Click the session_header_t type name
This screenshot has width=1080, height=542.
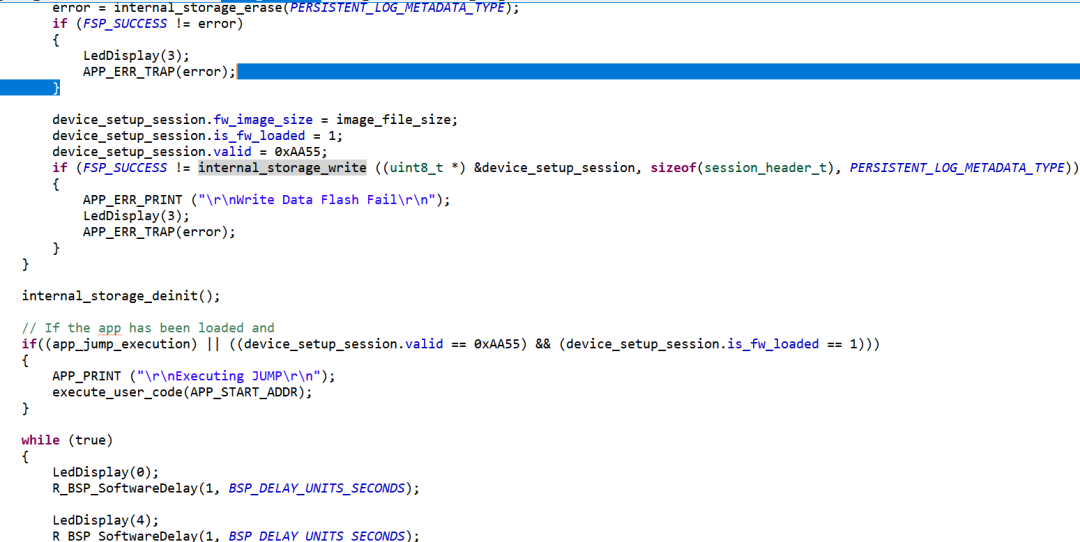point(765,167)
